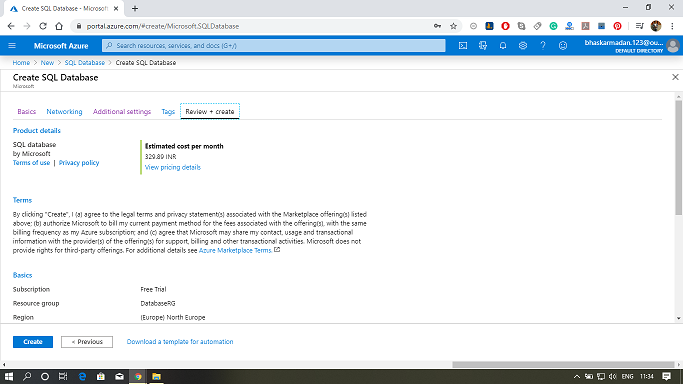Open the Help question mark icon
This screenshot has width=683, height=384.
click(543, 46)
